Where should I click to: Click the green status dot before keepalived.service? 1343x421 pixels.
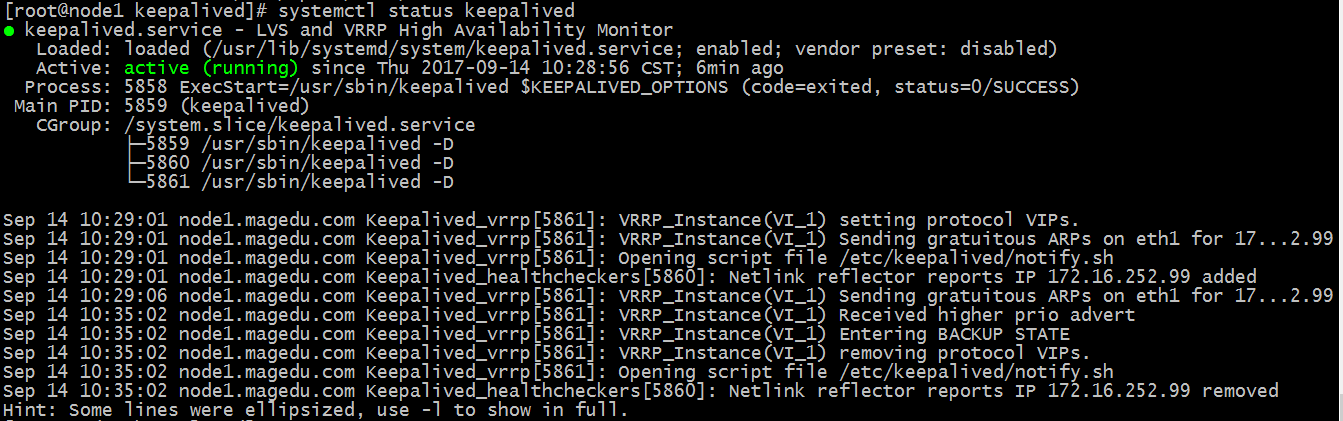[x=9, y=31]
